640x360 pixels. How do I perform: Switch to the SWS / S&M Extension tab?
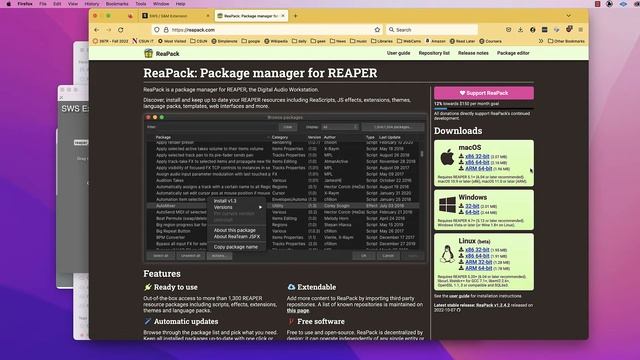click(176, 16)
